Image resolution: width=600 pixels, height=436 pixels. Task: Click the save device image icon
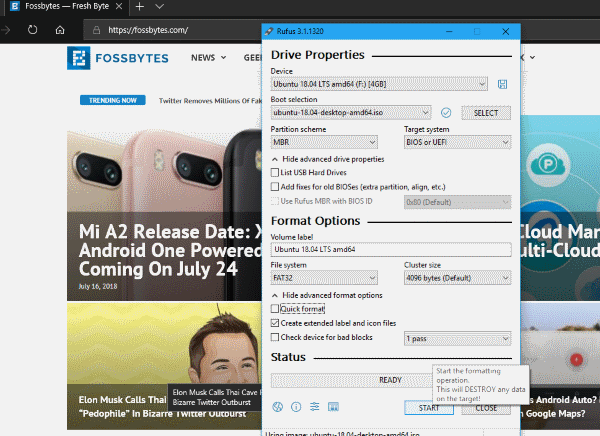pyautogui.click(x=502, y=83)
